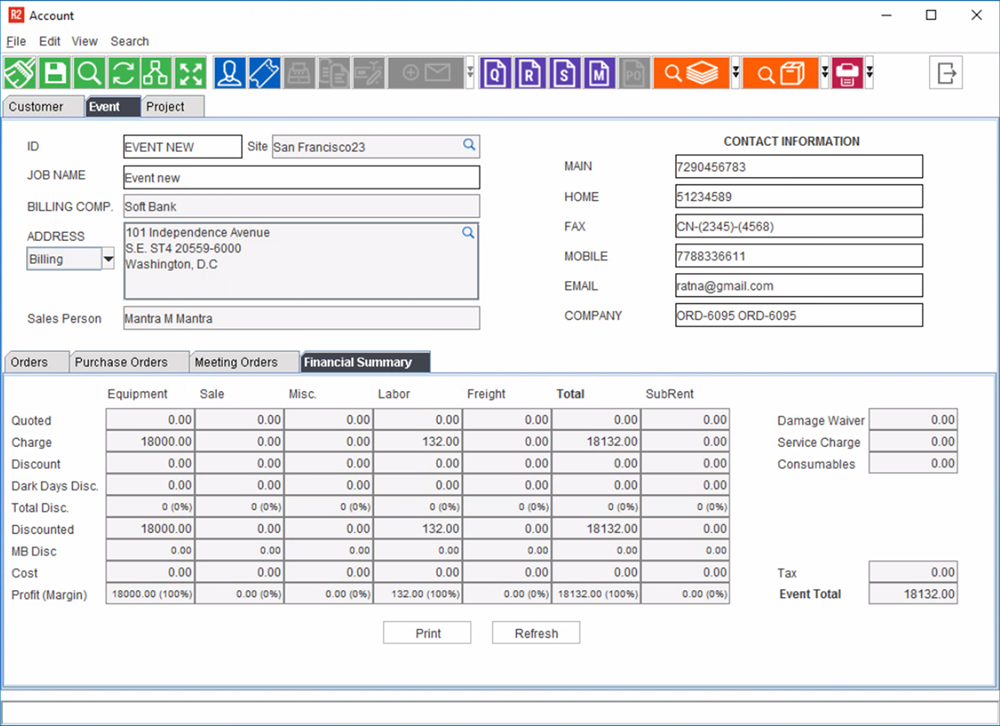The width and height of the screenshot is (1000, 726).
Task: Click the green refresh arrows icon
Action: tap(122, 73)
